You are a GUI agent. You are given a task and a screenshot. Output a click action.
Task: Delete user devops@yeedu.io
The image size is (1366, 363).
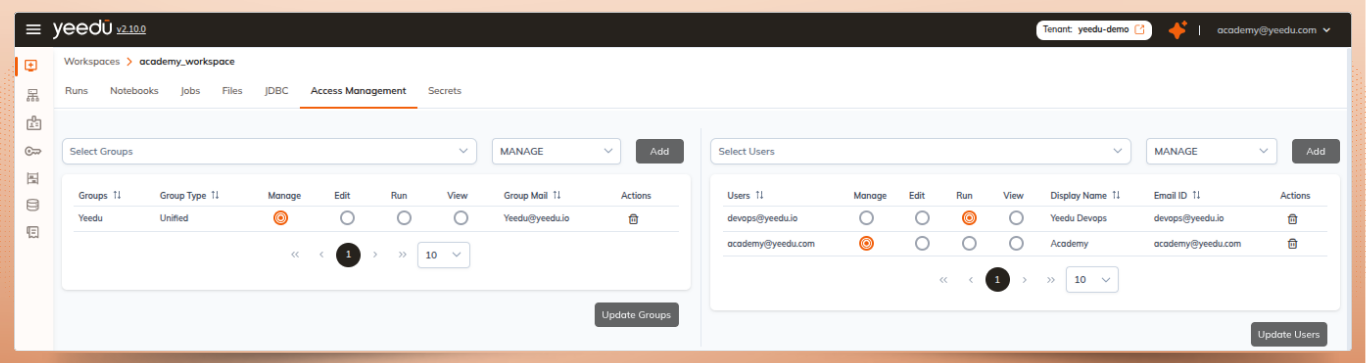pyautogui.click(x=1292, y=218)
